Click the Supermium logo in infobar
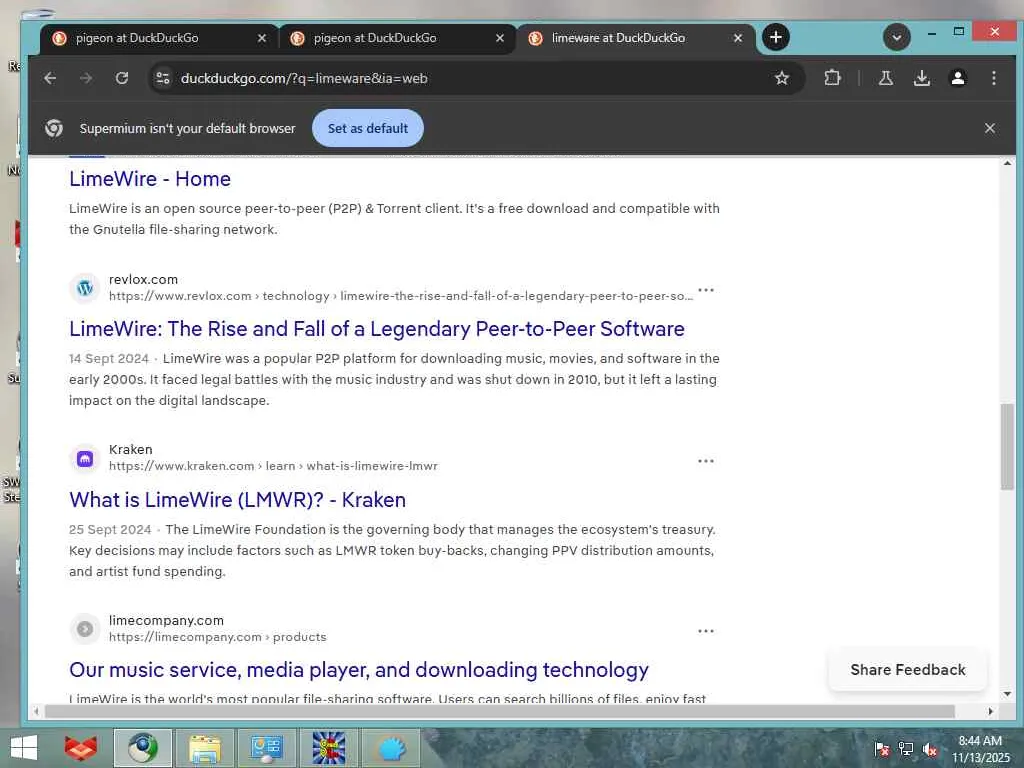Screen dimensions: 1024x768 (x=54, y=128)
